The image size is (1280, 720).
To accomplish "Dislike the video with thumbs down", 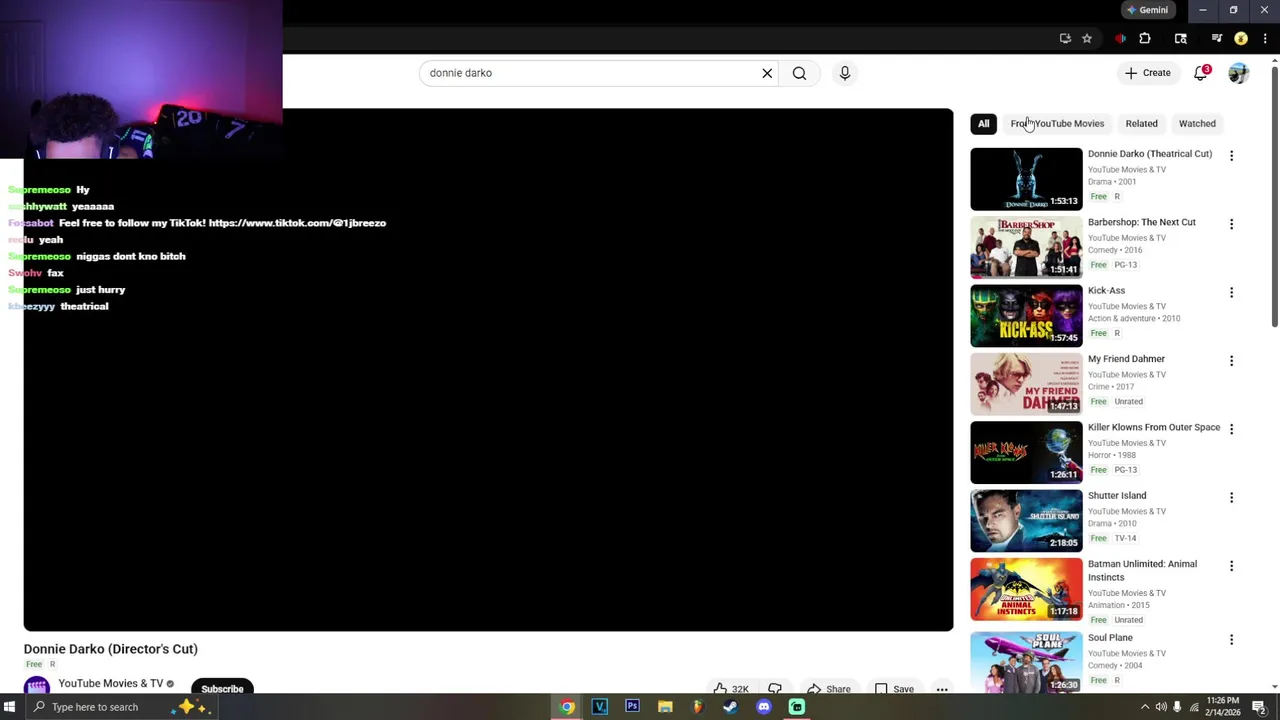I will point(775,689).
